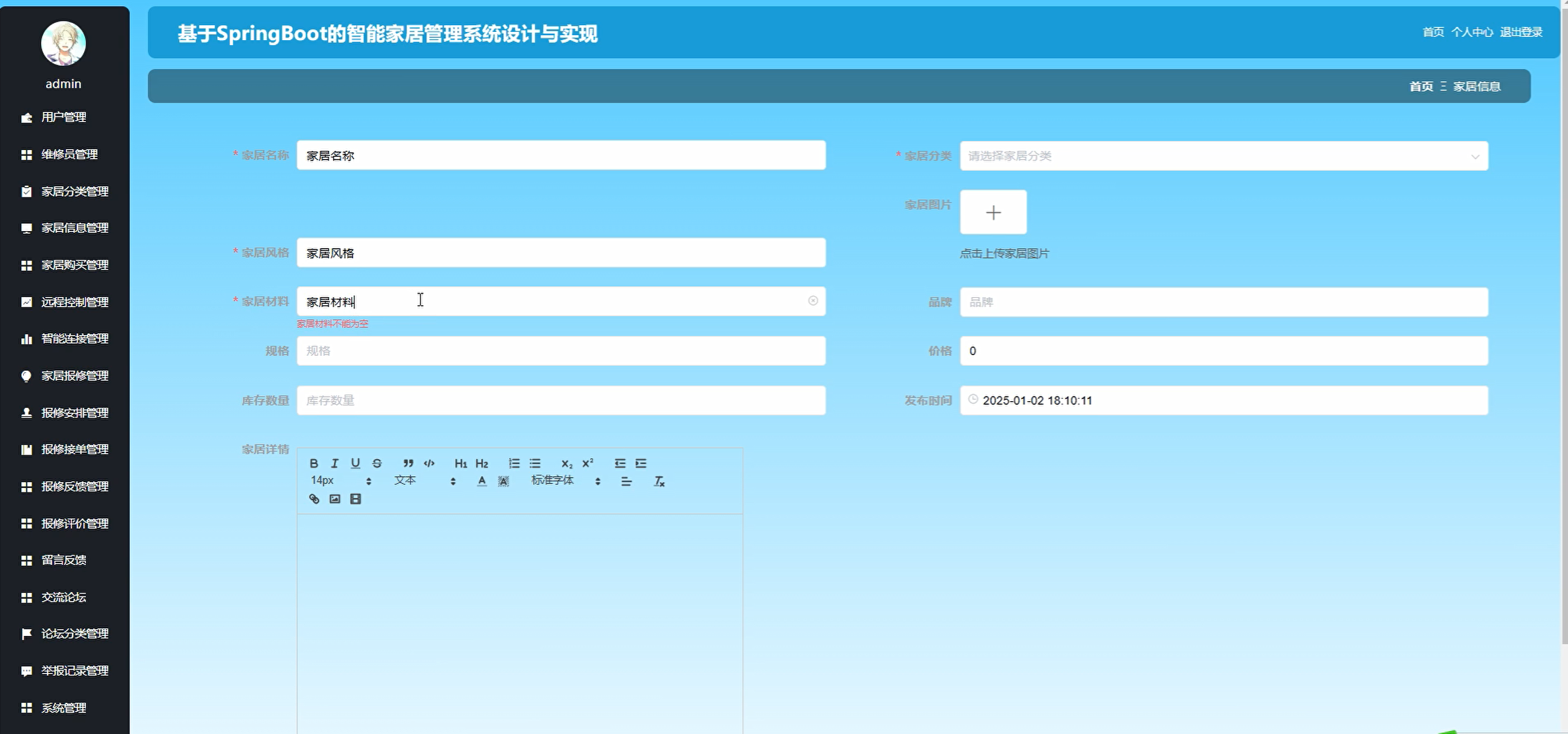Open 个人中心 from the top header
This screenshot has width=1568, height=734.
tap(1472, 32)
